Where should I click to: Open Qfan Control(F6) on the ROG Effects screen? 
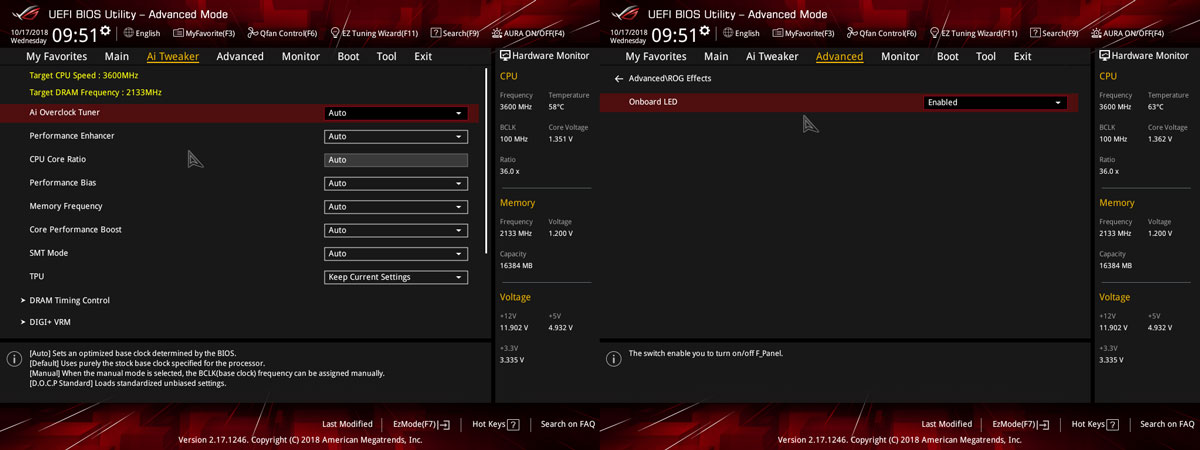[882, 33]
